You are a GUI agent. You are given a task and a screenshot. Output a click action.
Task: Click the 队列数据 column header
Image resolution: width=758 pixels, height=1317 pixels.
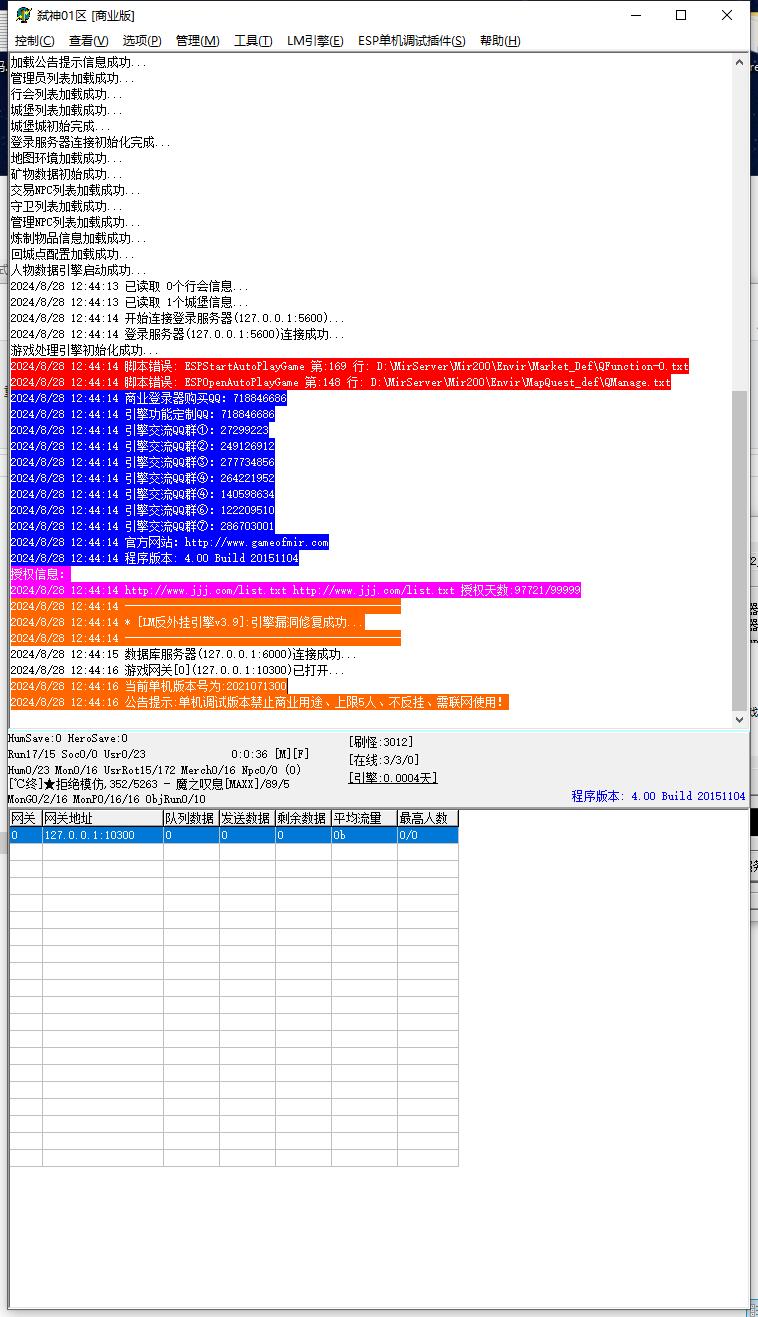coord(191,818)
